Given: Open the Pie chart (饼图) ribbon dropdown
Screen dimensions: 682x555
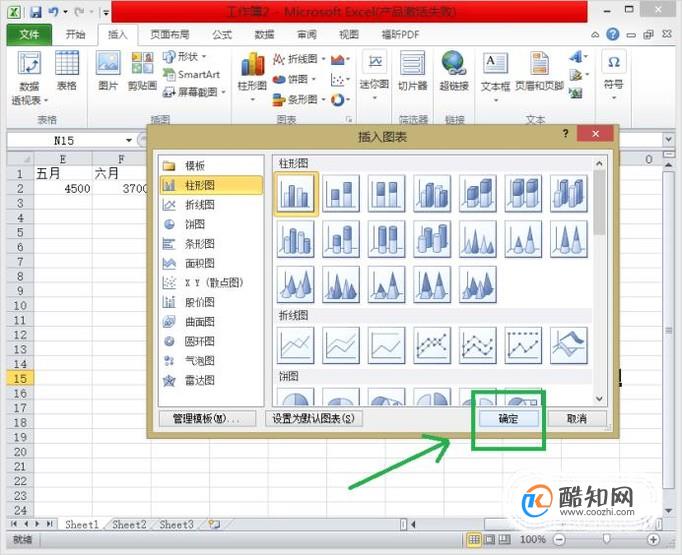Looking at the screenshot, I should click(294, 79).
